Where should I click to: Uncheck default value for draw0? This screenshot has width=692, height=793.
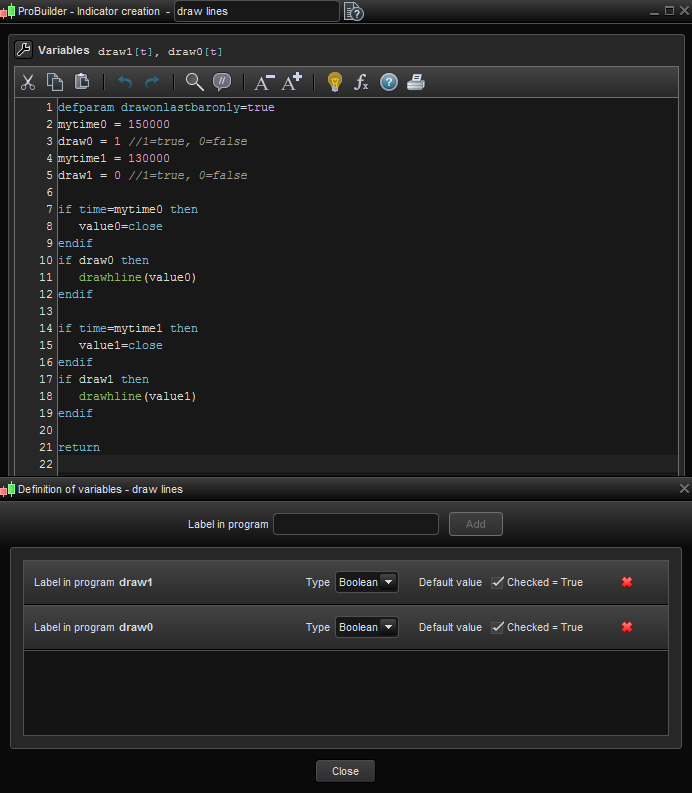(x=497, y=627)
